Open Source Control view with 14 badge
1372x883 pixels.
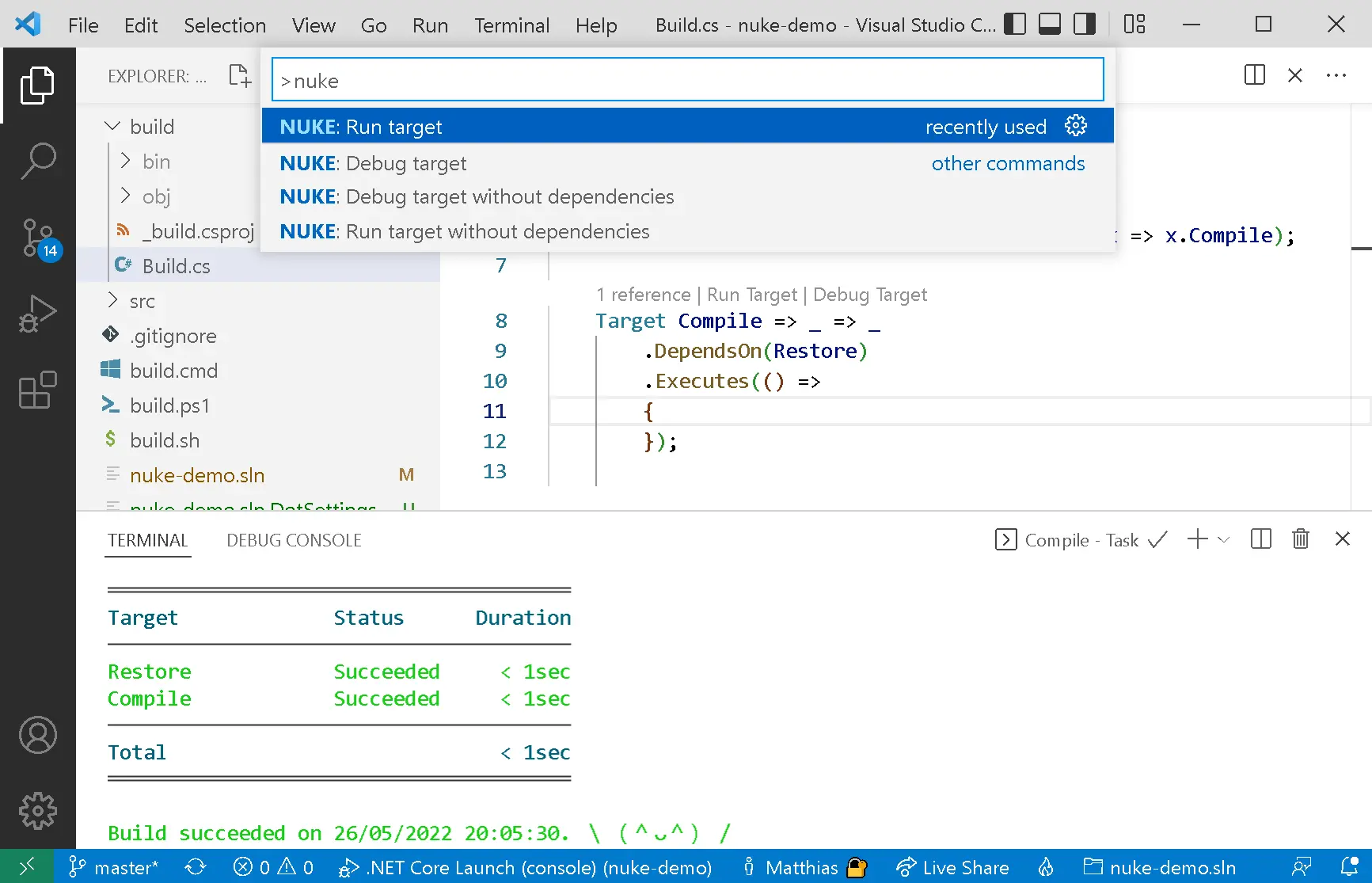click(39, 238)
